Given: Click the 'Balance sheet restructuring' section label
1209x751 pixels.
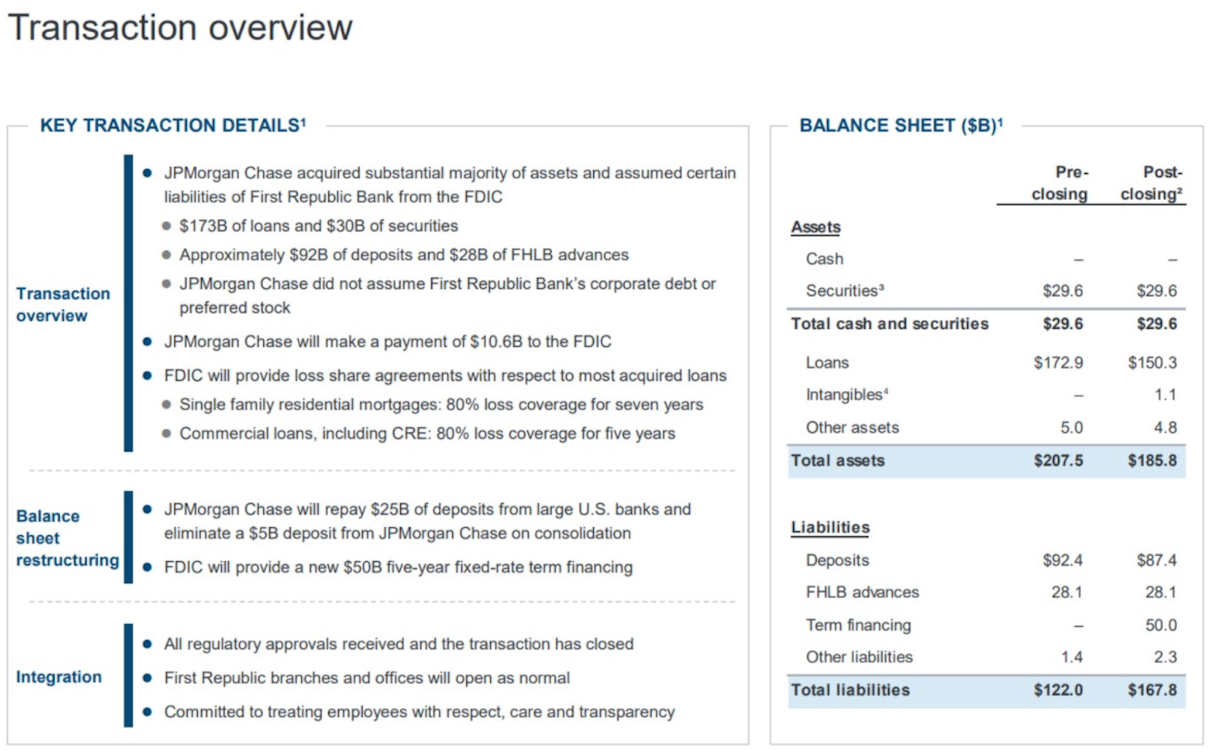Looking at the screenshot, I should point(67,538).
